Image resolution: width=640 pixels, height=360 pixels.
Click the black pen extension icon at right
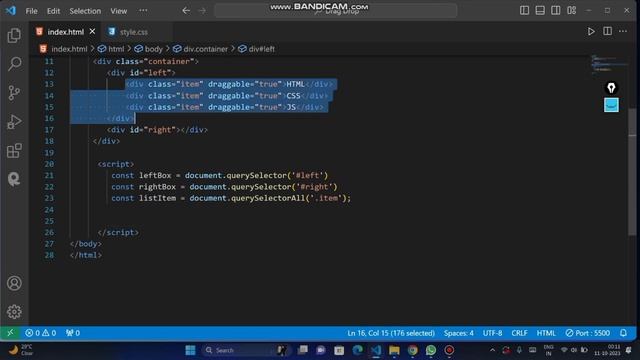[x=611, y=88]
